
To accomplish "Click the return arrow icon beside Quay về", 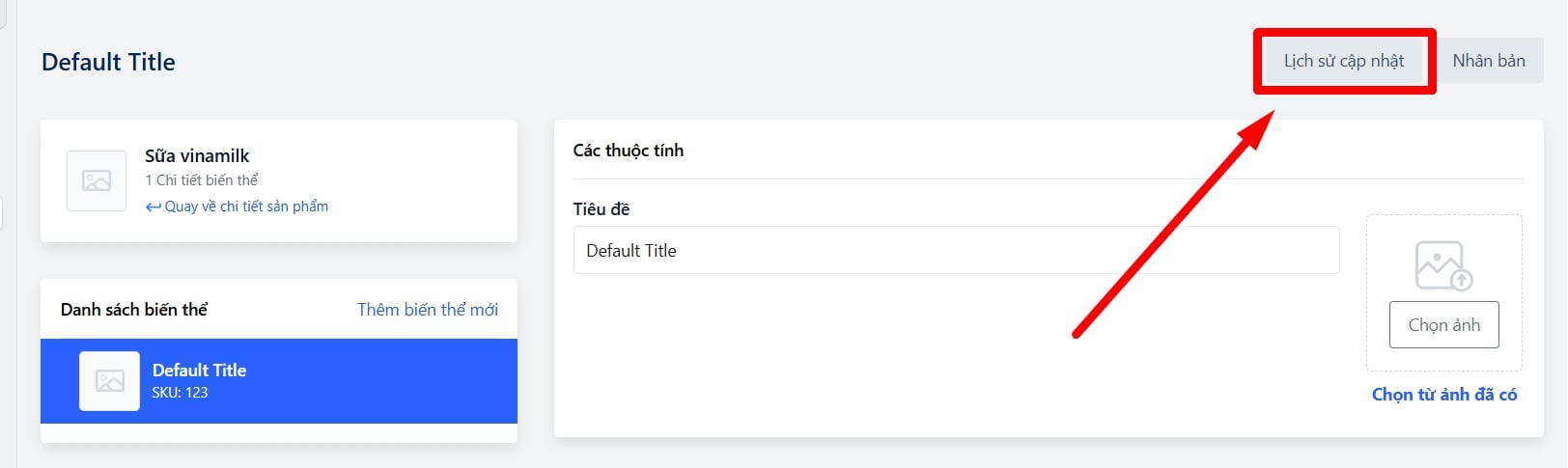I will 153,206.
